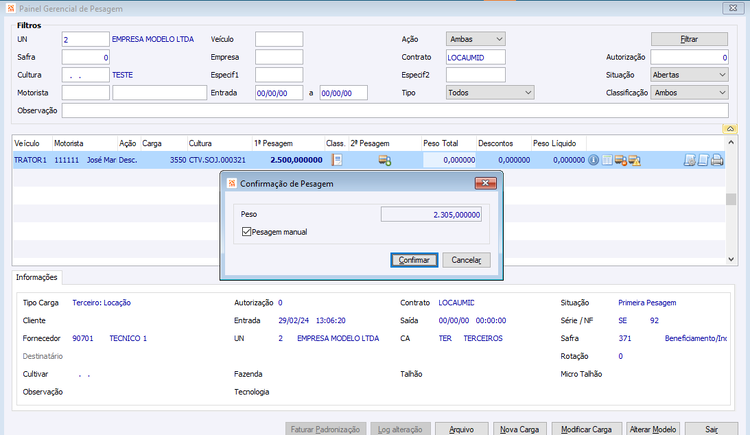The width and height of the screenshot is (750, 435).
Task: Click the Safra filter input field
Action: (86, 57)
